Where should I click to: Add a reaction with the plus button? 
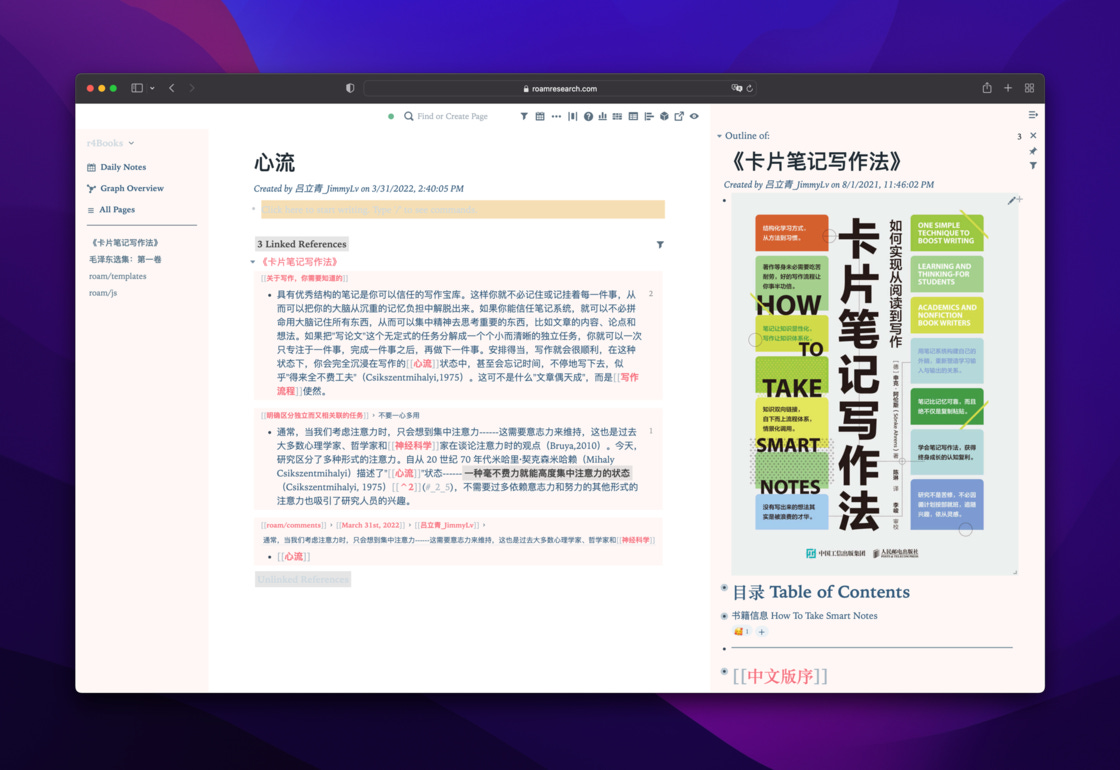(x=761, y=631)
